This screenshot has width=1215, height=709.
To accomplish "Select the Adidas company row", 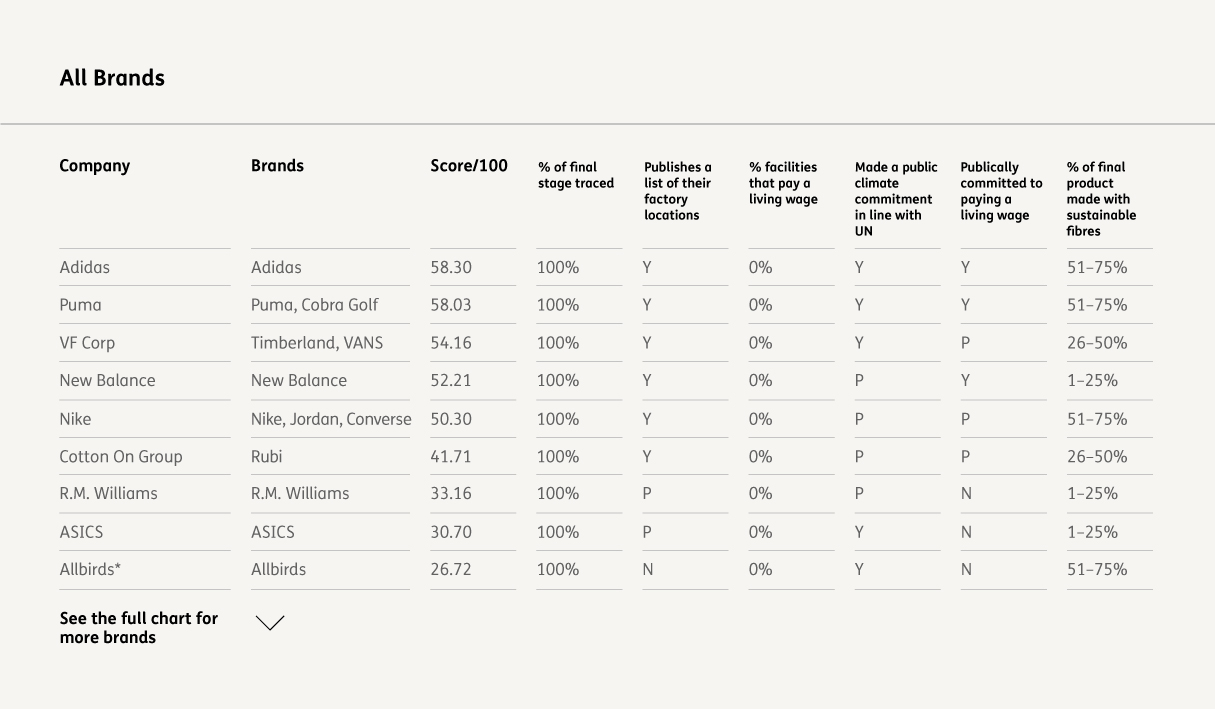I will tap(85, 268).
